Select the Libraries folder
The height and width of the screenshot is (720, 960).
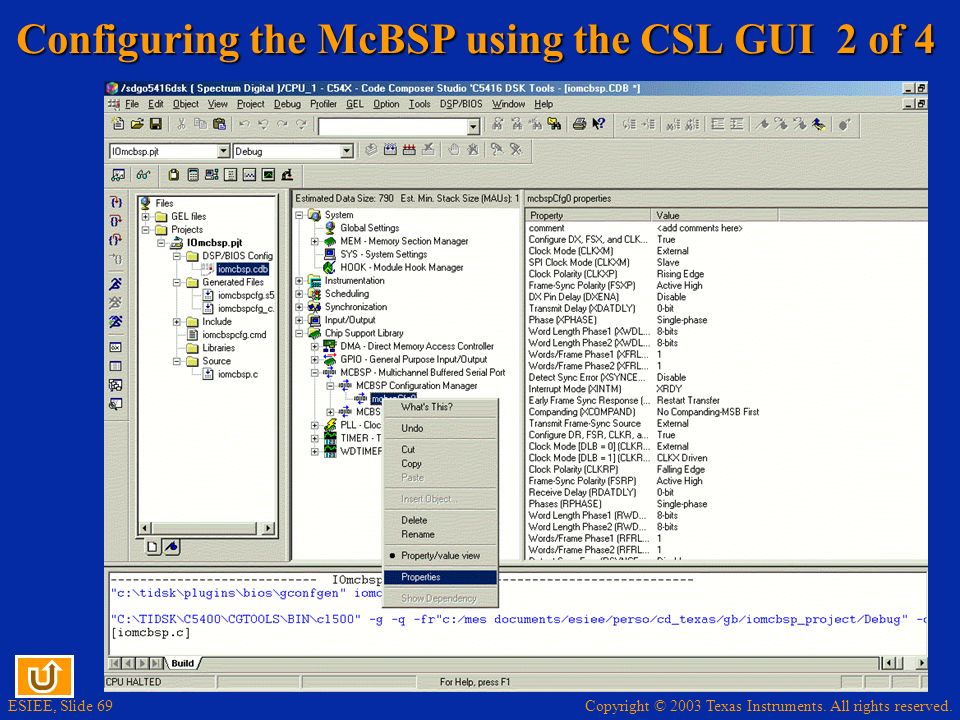pyautogui.click(x=218, y=348)
